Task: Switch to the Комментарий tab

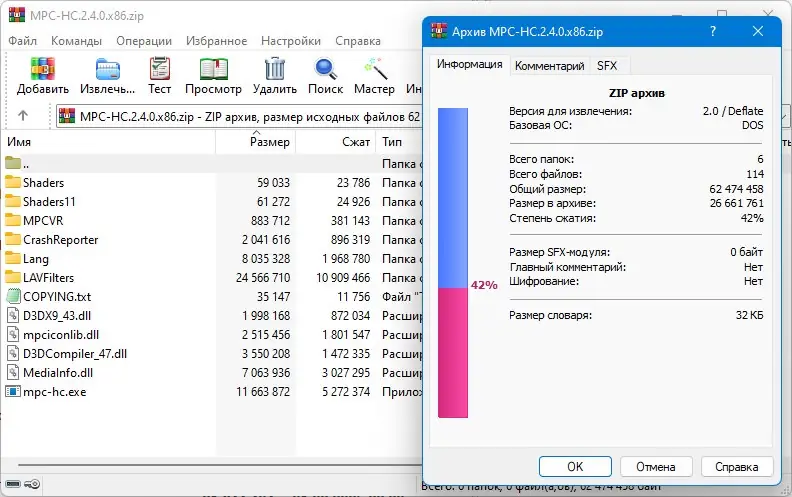Action: click(x=550, y=66)
